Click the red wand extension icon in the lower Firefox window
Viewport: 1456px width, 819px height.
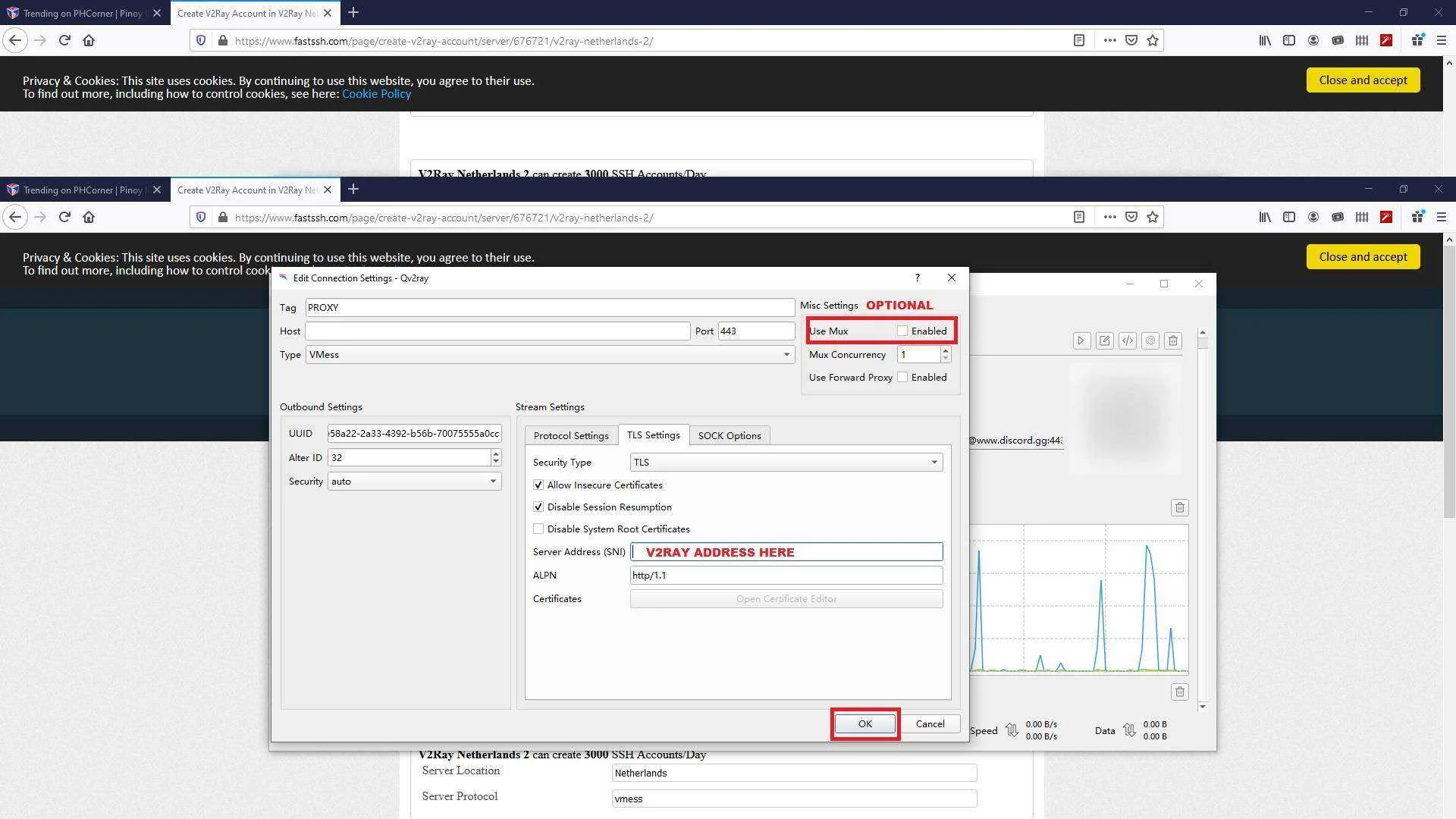1386,218
